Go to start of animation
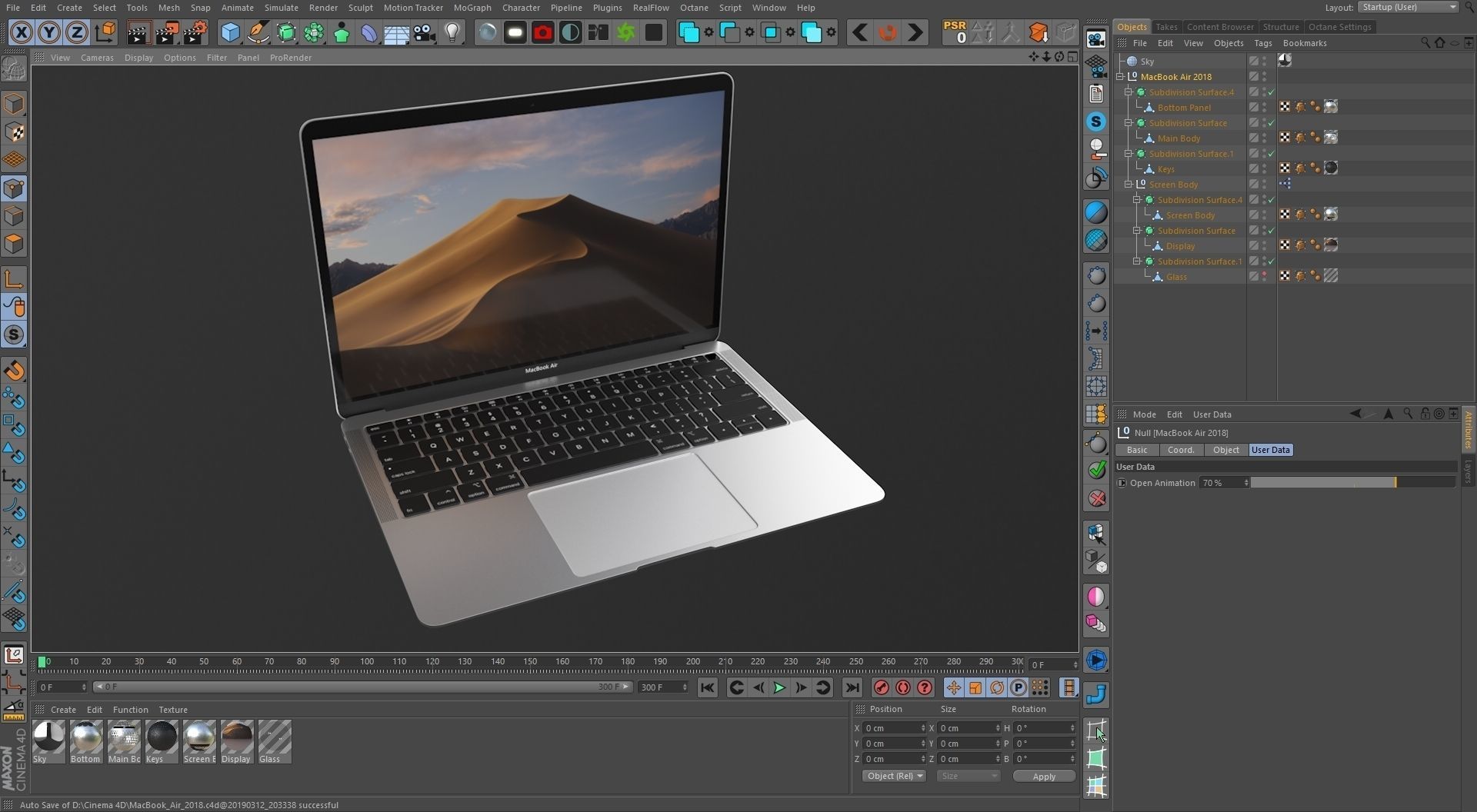 pos(707,687)
